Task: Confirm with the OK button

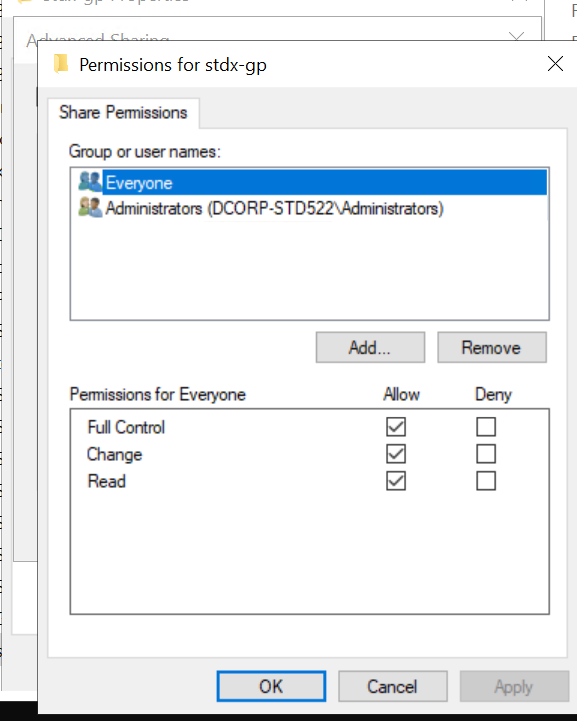Action: click(271, 687)
